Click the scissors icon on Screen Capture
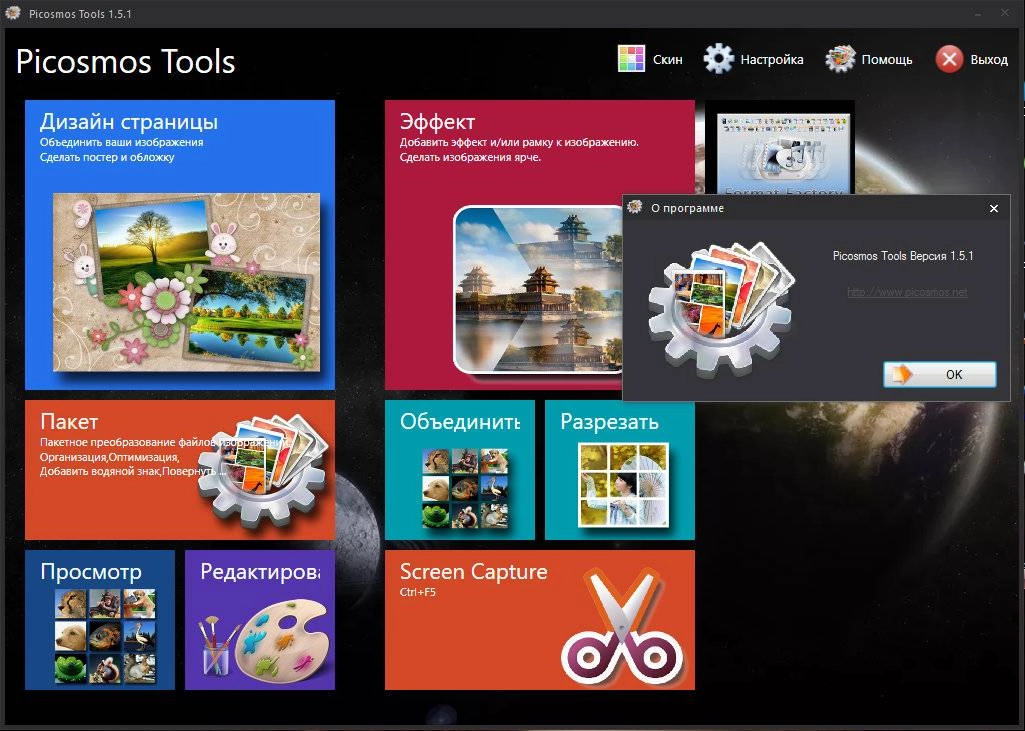The height and width of the screenshot is (731, 1025). 622,628
